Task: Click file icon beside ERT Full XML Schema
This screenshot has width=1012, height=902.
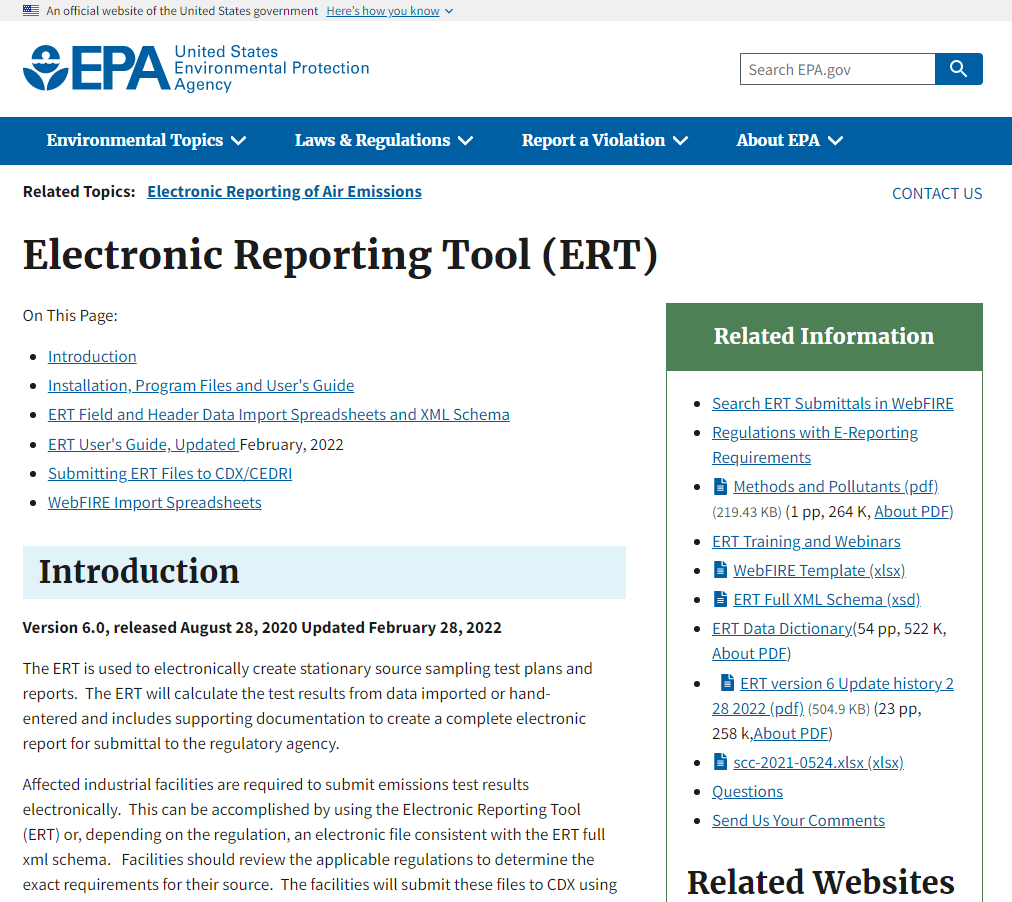Action: click(720, 599)
